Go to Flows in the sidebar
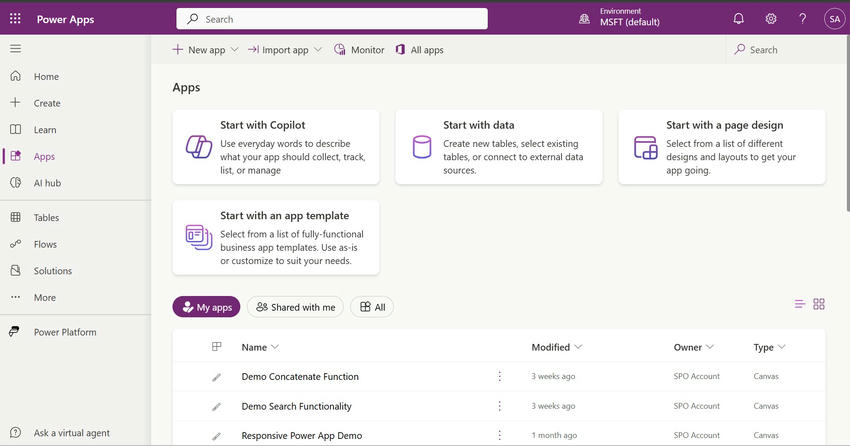 46,244
